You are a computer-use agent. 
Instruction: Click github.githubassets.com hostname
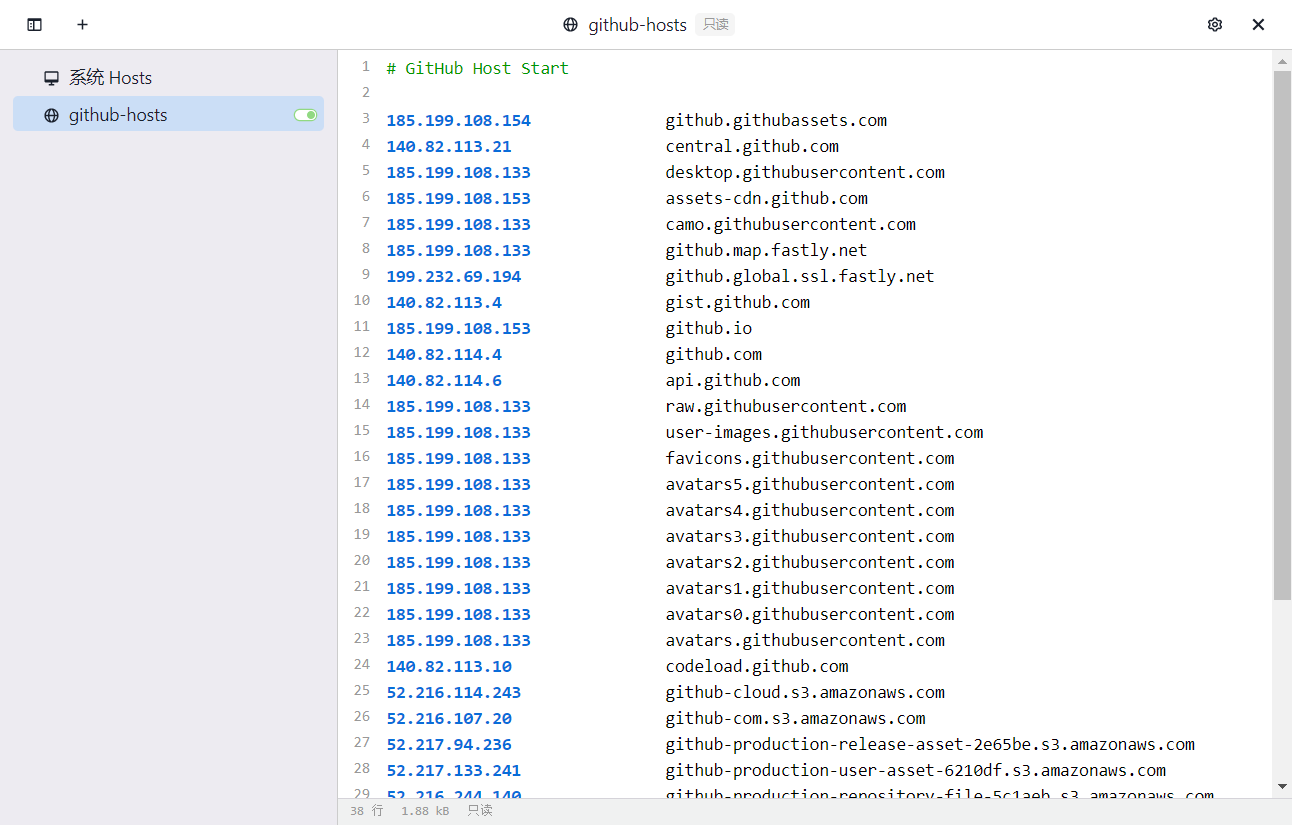(x=776, y=120)
